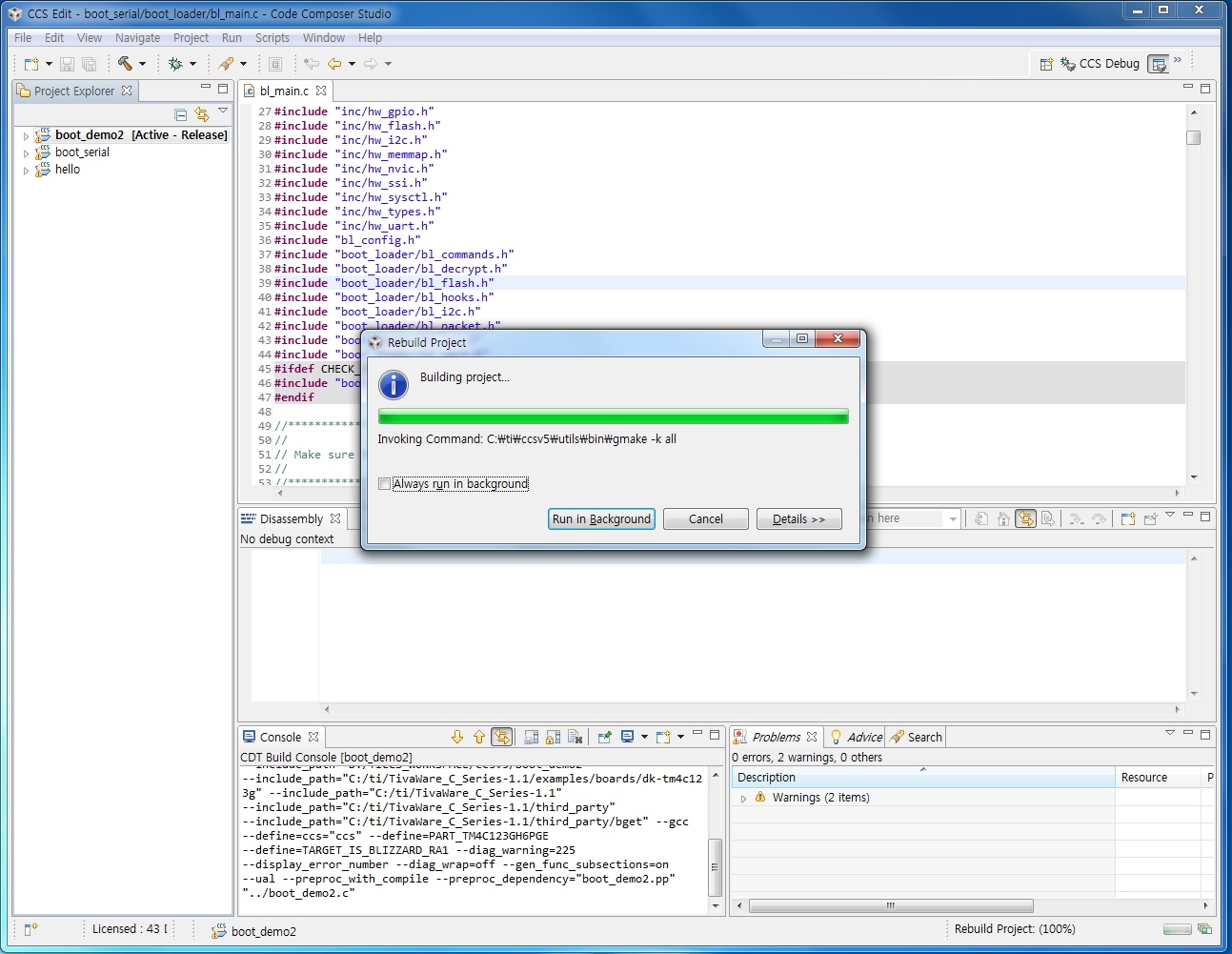This screenshot has height=954, width=1232.
Task: Cancel the Rebuild Project dialog
Action: (705, 518)
